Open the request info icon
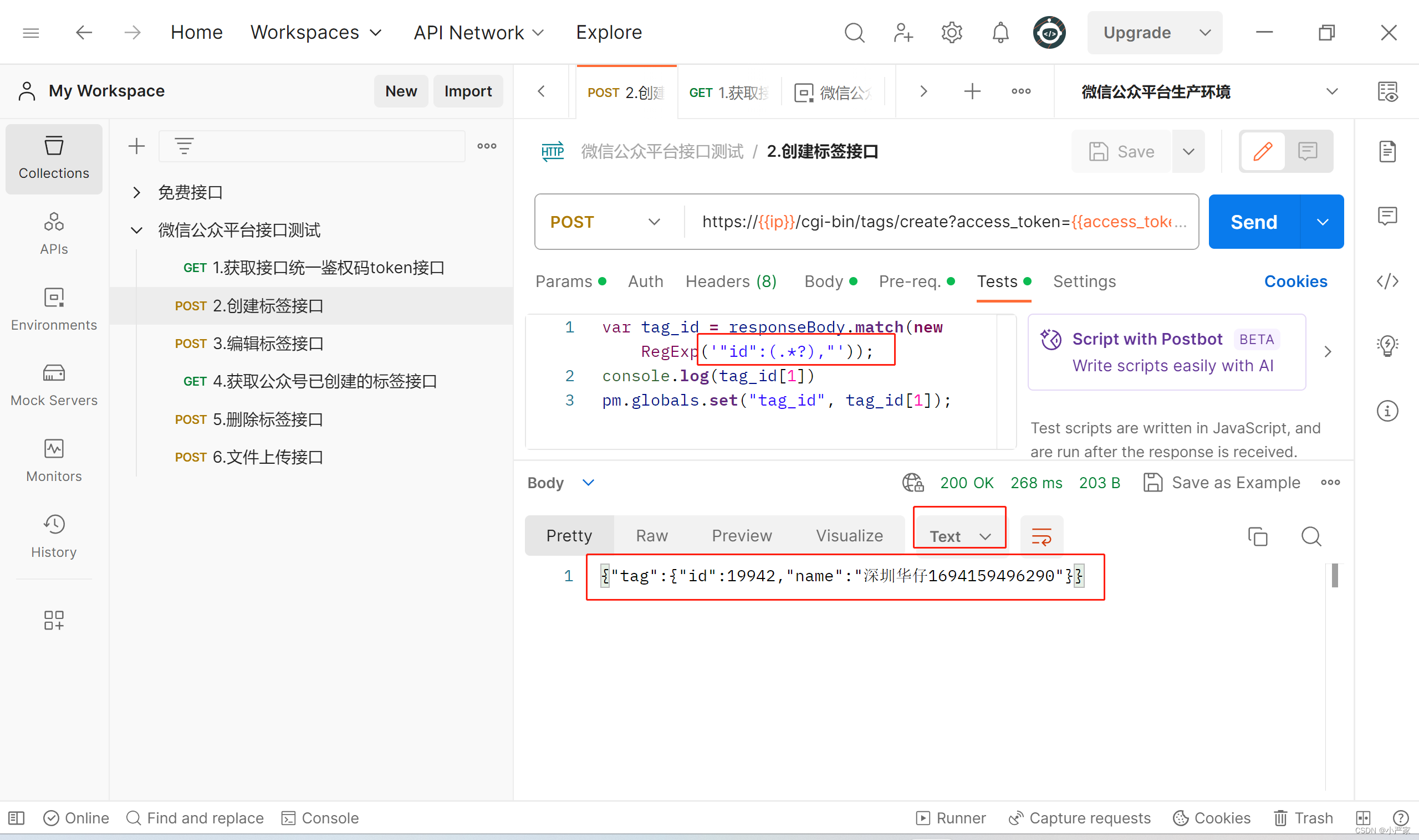 1387,411
